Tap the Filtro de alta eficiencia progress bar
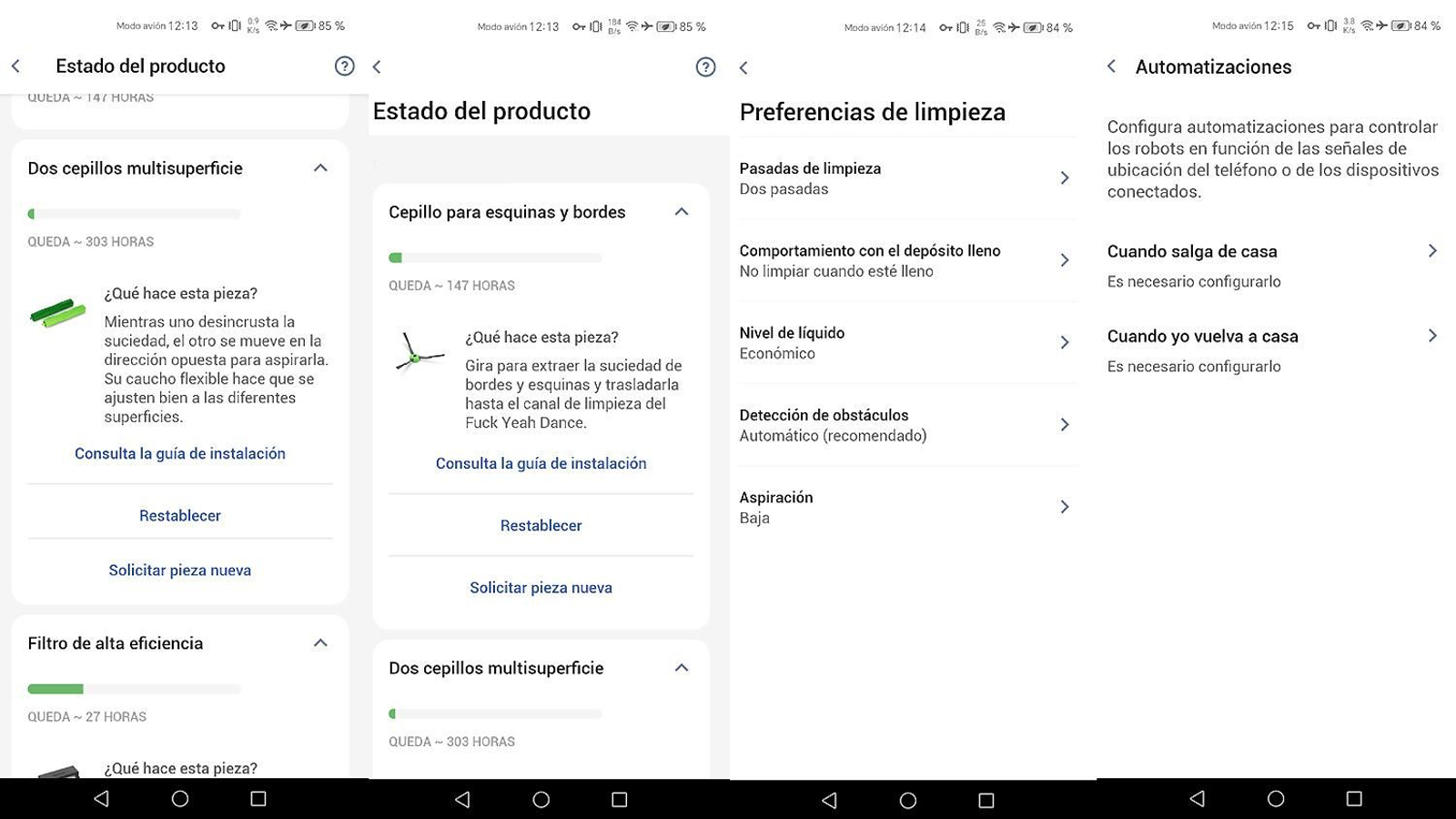This screenshot has width=1456, height=819. [x=135, y=689]
